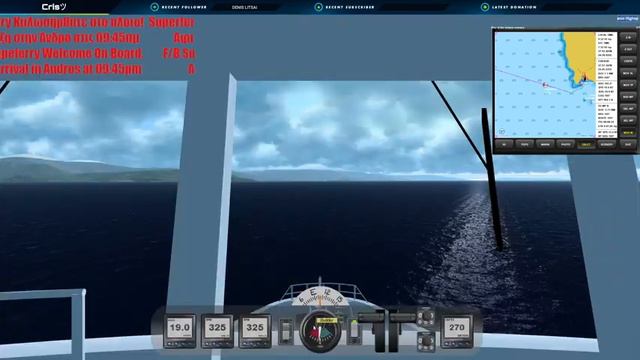Viewport: 640px width, 360px height.
Task: Click the Latest Donation circle icon
Action: click(485, 7)
